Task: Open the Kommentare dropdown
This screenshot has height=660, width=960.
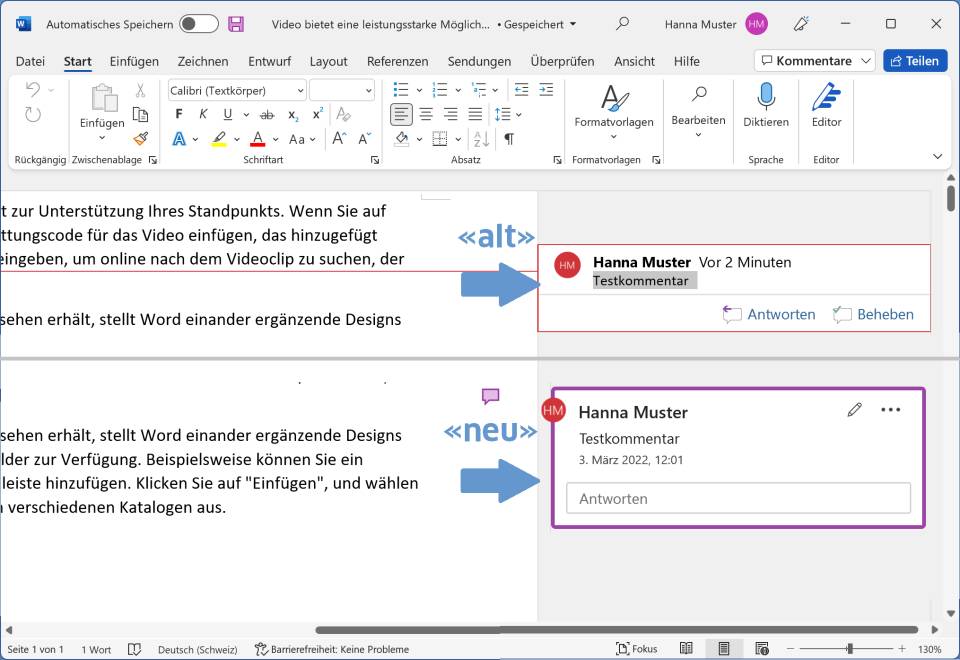Action: 813,60
